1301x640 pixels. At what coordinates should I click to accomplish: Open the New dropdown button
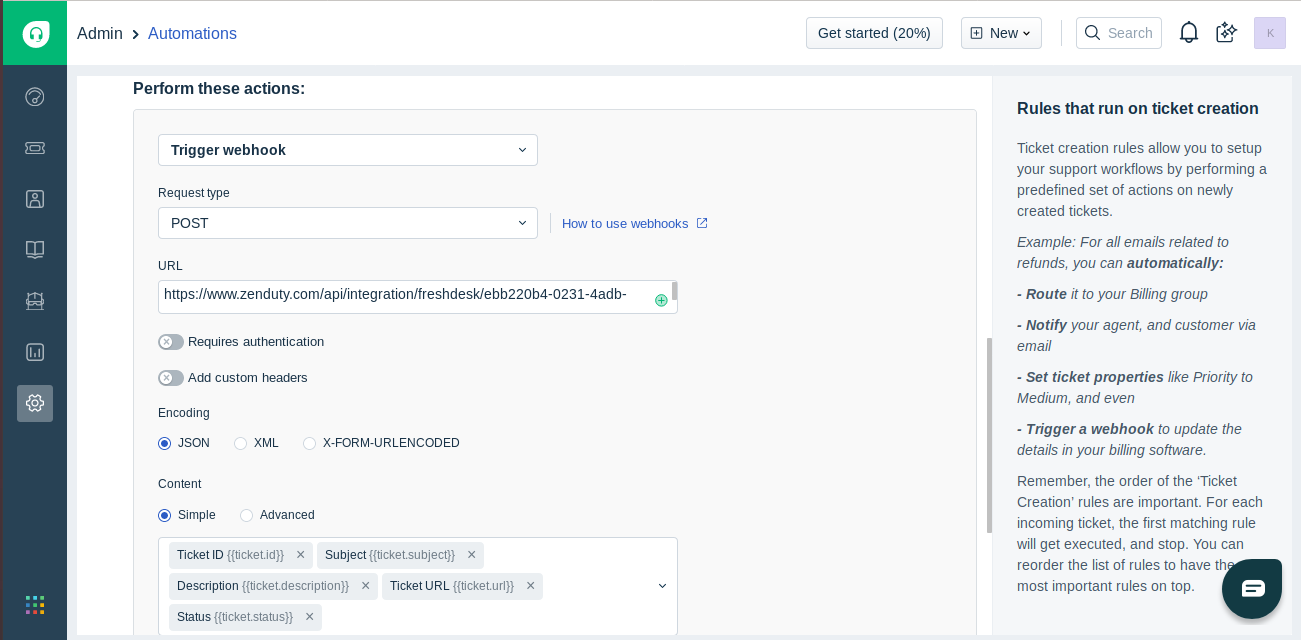pyautogui.click(x=1001, y=33)
